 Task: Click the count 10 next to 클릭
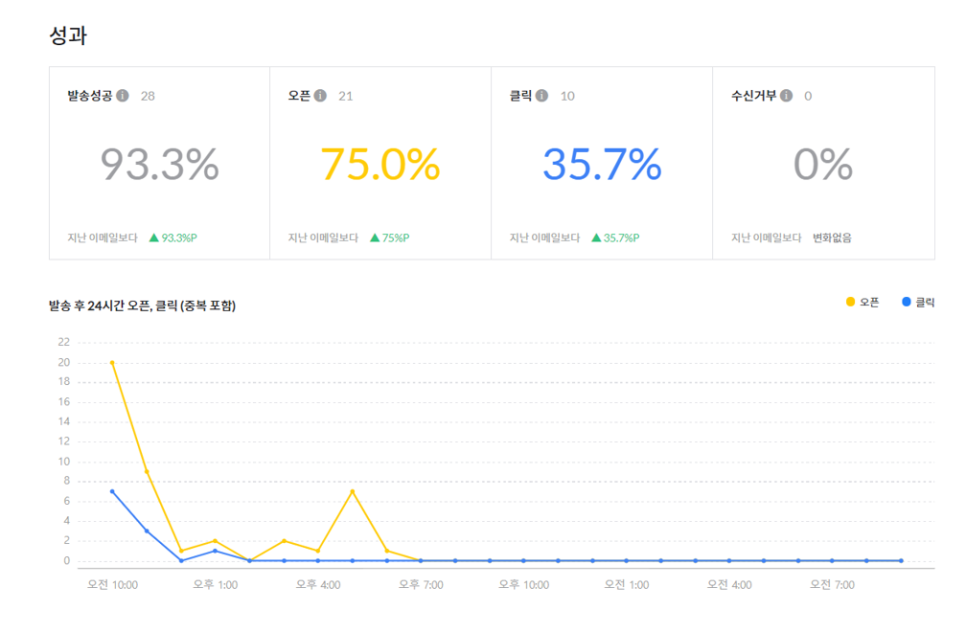567,96
